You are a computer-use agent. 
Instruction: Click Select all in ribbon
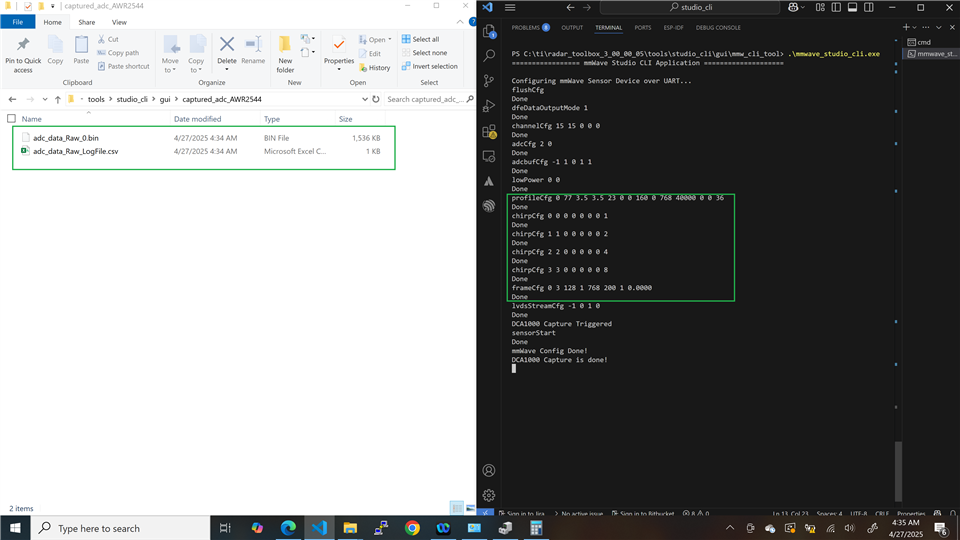[x=420, y=39]
